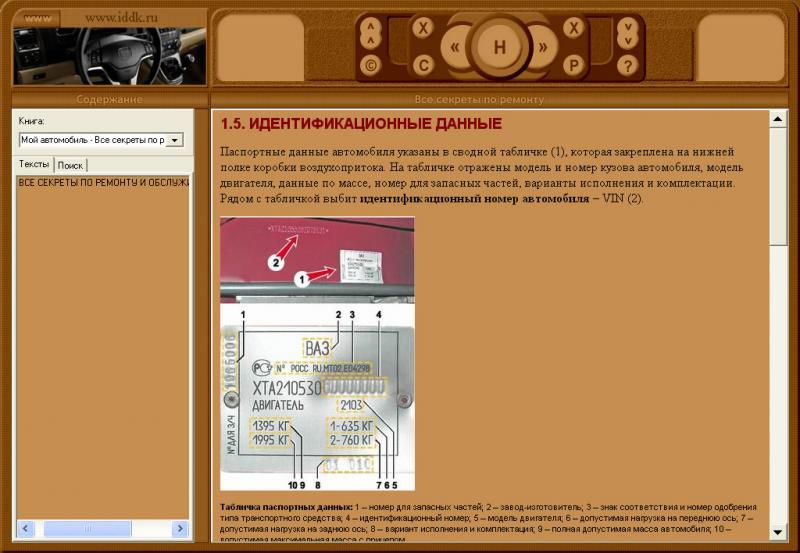Go to previous page with « button
Viewport: 800px width, 553px height.
tap(456, 47)
